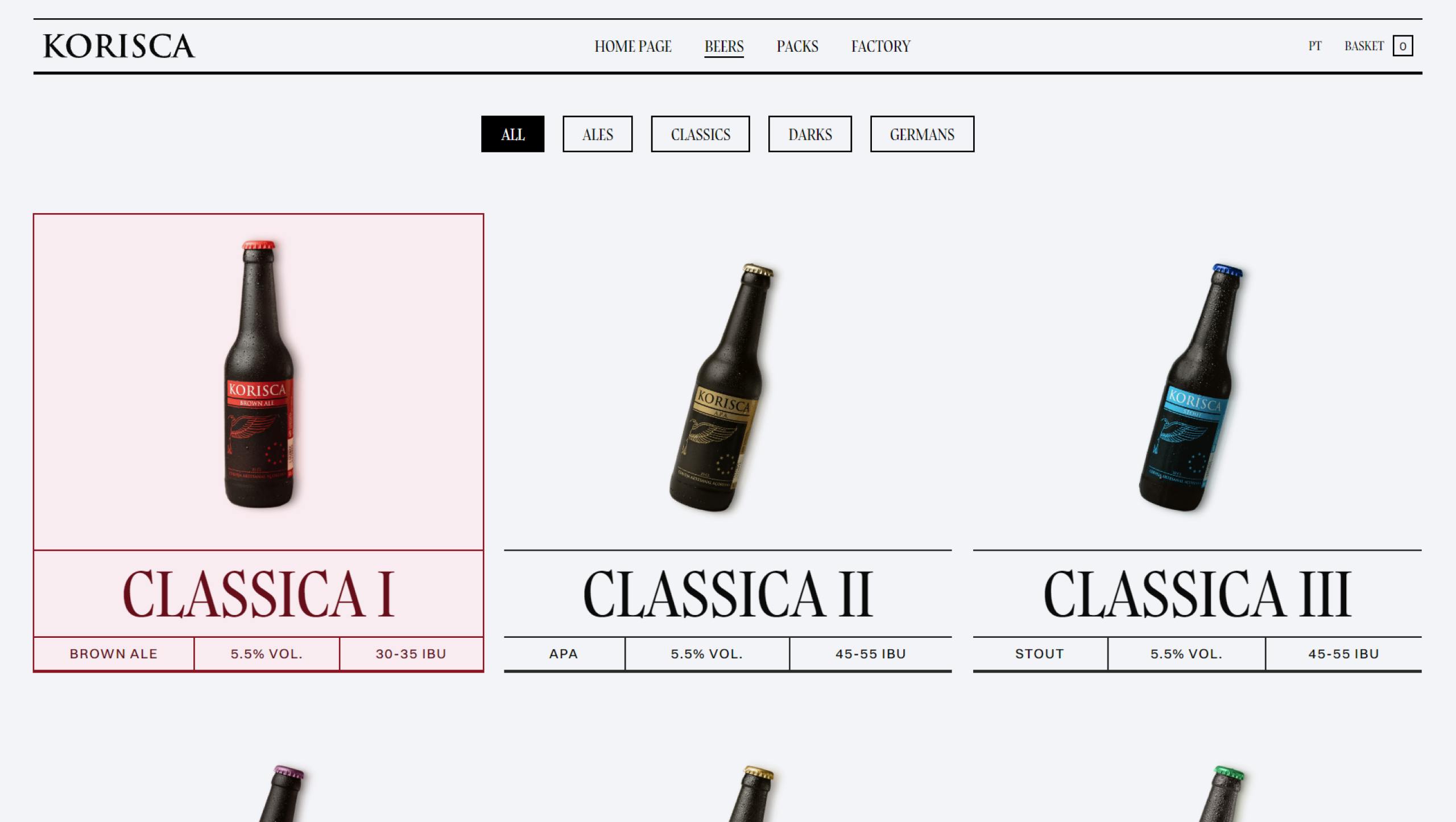Click the Classica III title
The image size is (1456, 822).
click(x=1197, y=594)
